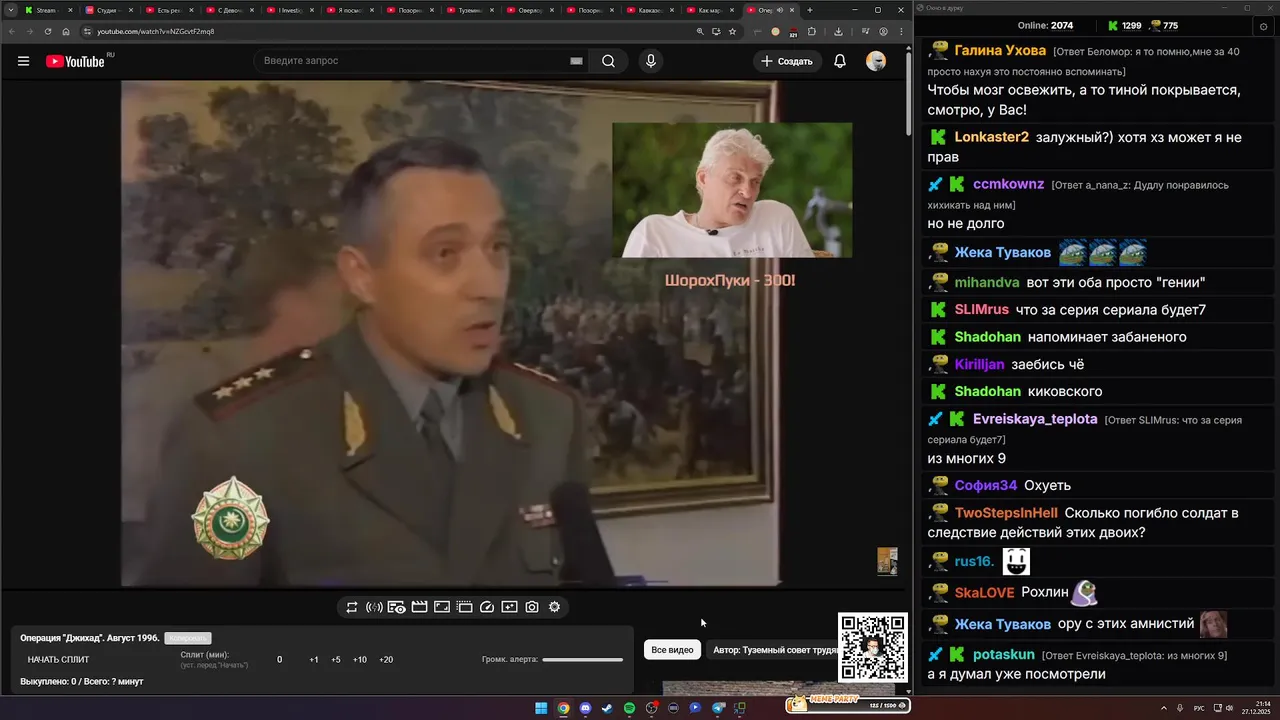Open Spotify from the taskbar

pos(629,708)
